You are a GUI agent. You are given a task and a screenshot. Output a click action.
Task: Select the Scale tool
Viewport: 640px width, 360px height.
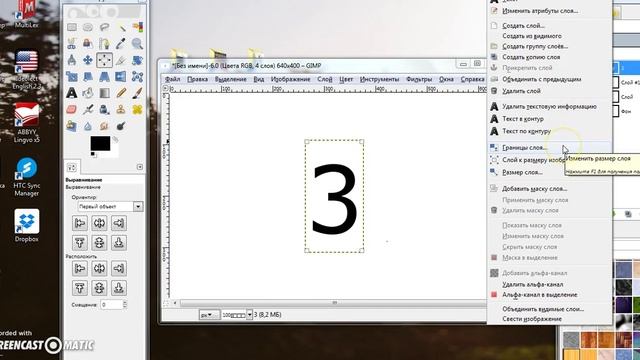tap(72, 76)
